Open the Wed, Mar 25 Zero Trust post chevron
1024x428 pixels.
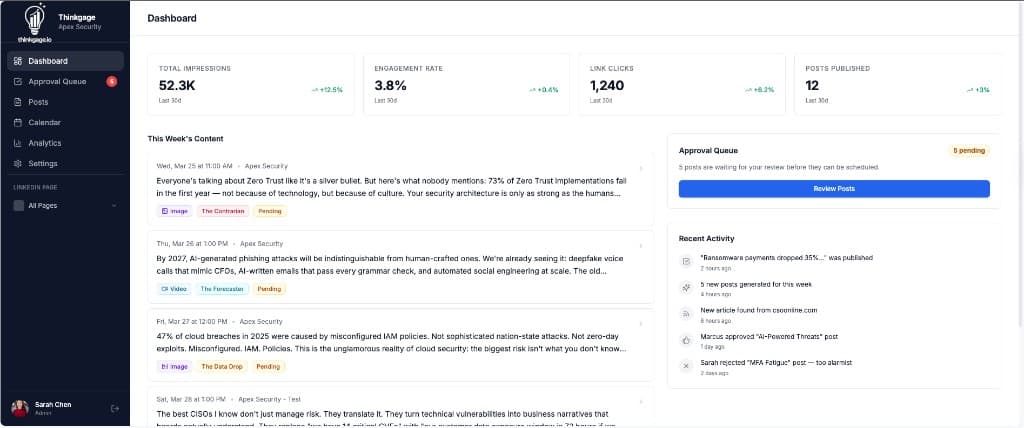pos(641,169)
